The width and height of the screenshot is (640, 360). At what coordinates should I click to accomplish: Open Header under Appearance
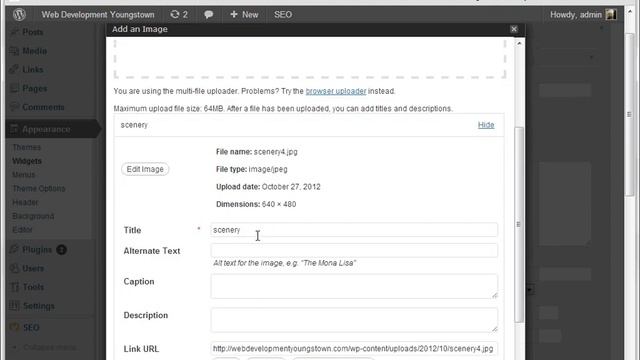25,202
